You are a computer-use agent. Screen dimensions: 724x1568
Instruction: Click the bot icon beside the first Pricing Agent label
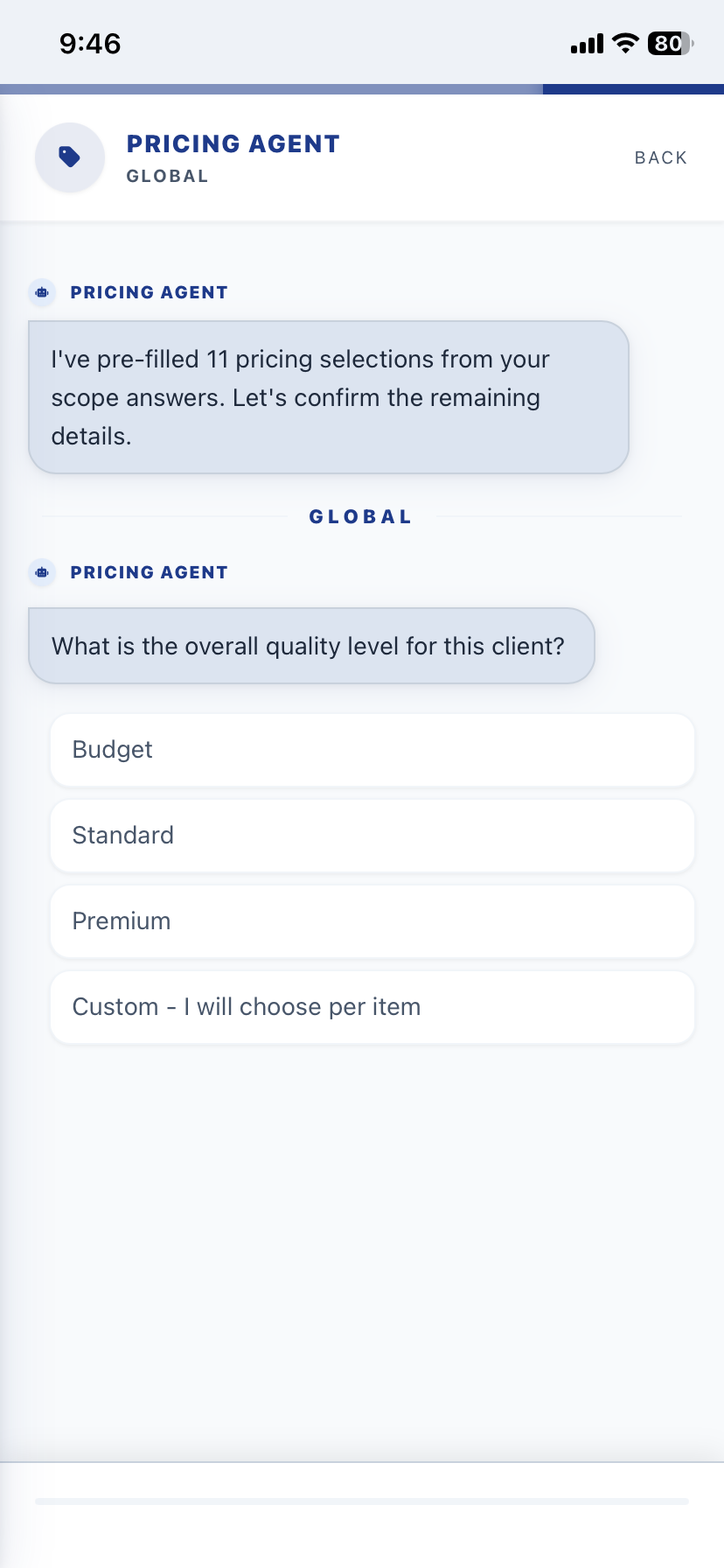[41, 292]
